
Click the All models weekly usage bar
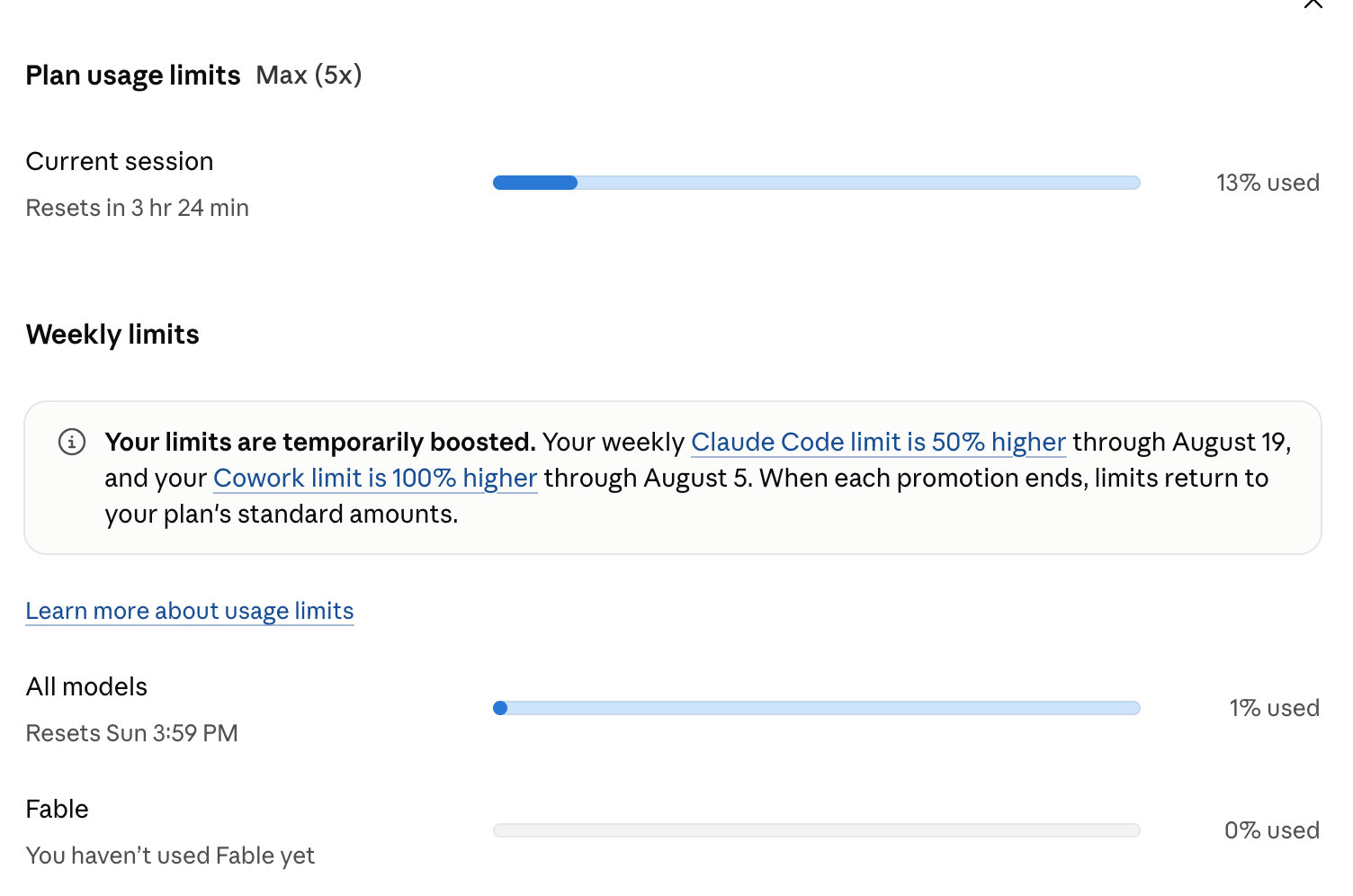click(x=817, y=708)
